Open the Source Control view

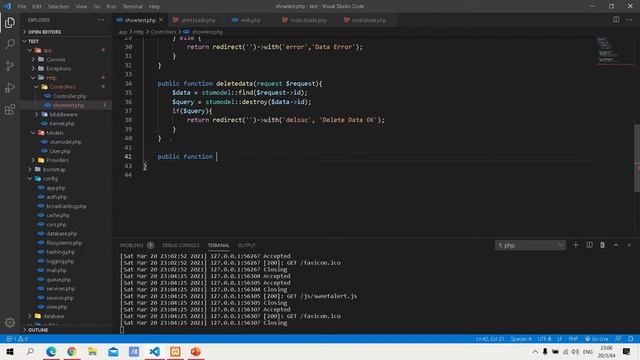tap(10, 66)
